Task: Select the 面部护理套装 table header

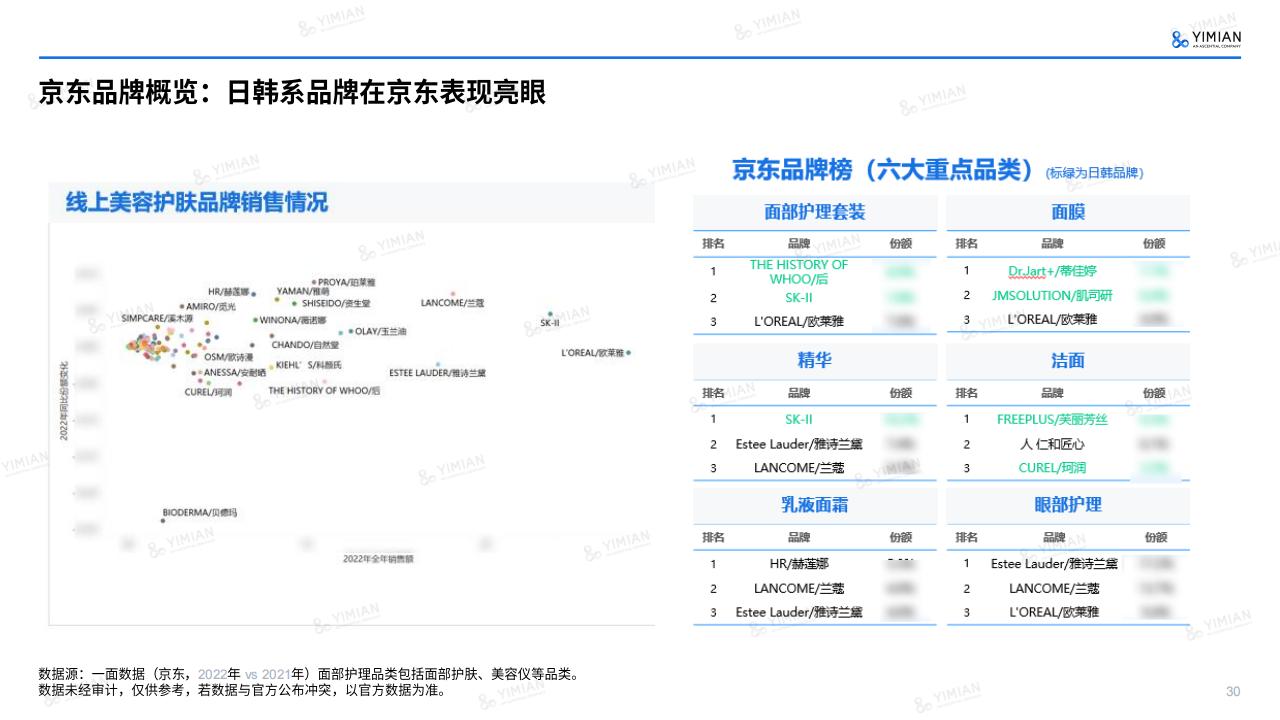Action: pyautogui.click(x=814, y=213)
